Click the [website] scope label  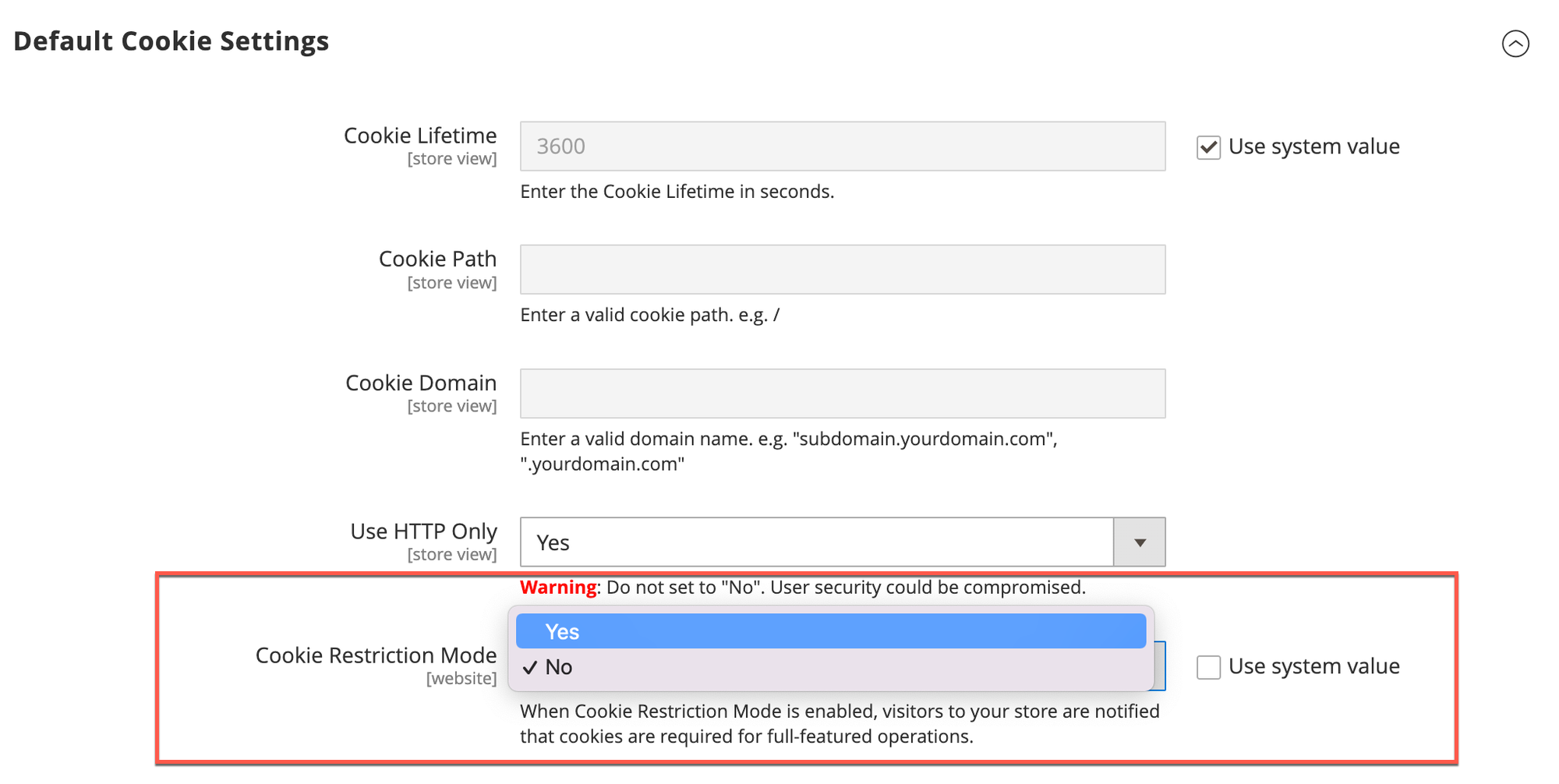(461, 678)
